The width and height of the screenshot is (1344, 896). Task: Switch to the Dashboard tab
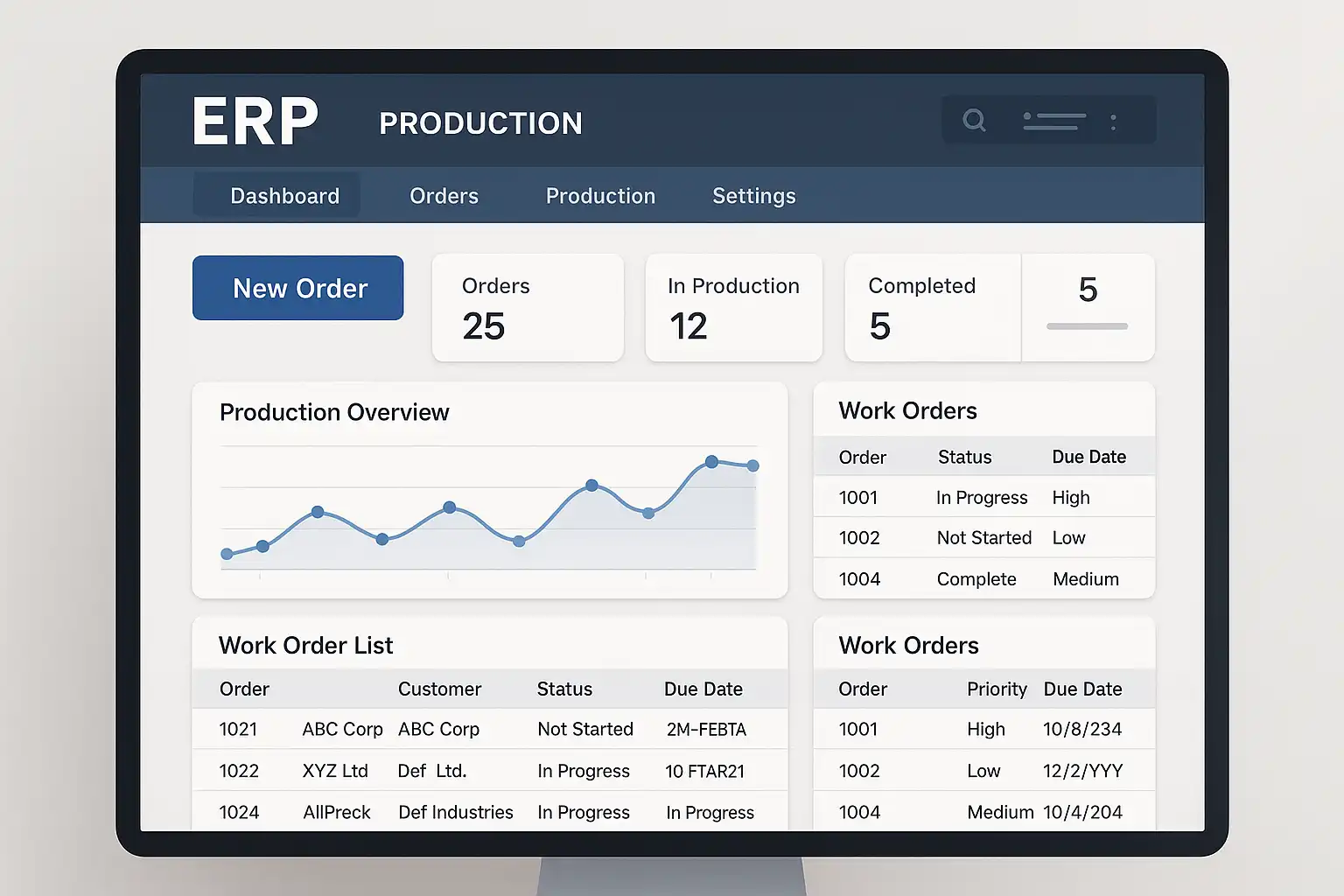click(x=284, y=196)
